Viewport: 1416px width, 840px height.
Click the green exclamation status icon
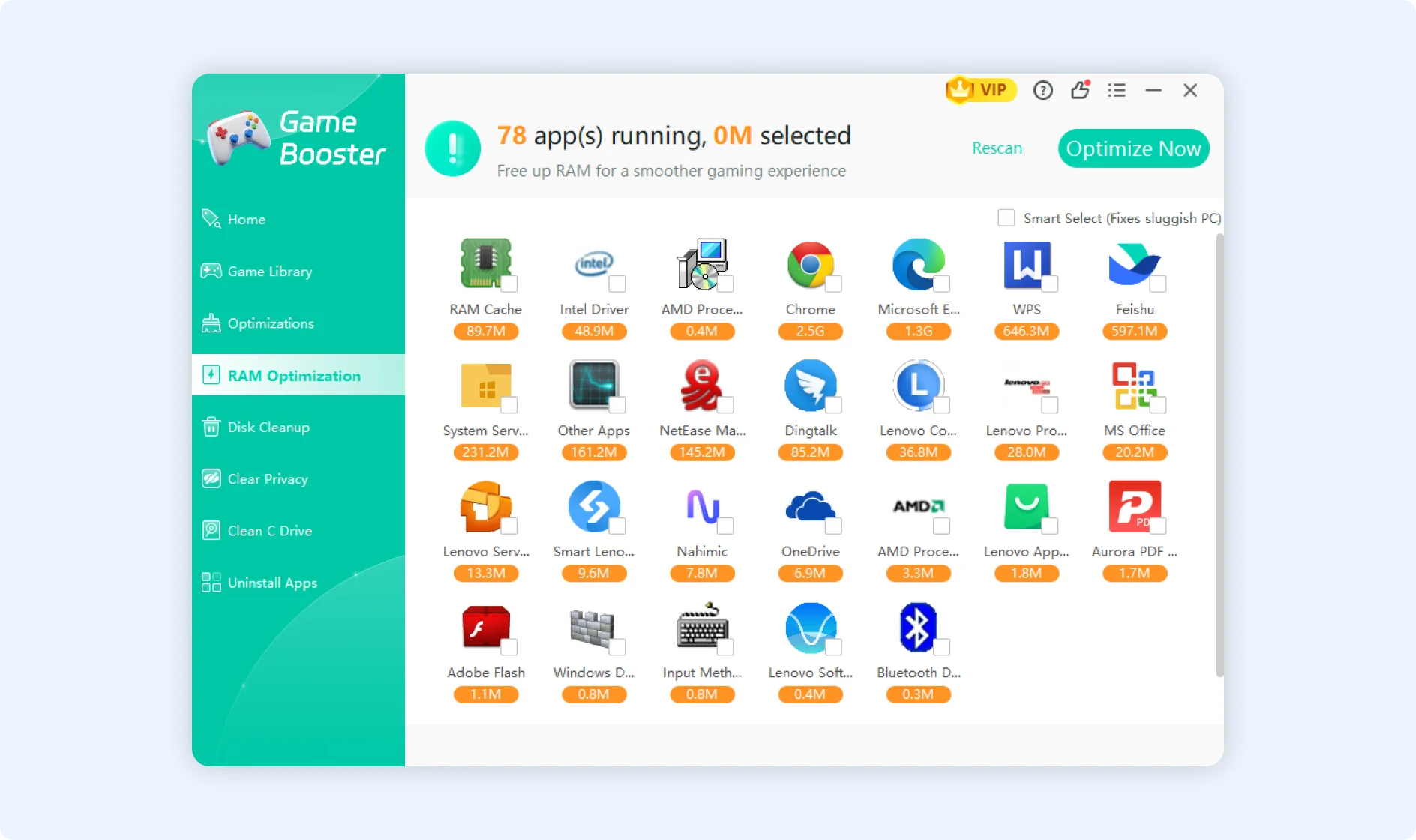(452, 148)
